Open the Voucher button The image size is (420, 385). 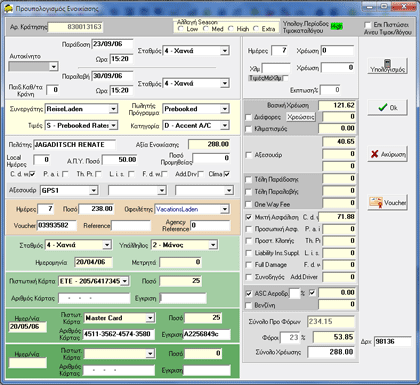[387, 202]
